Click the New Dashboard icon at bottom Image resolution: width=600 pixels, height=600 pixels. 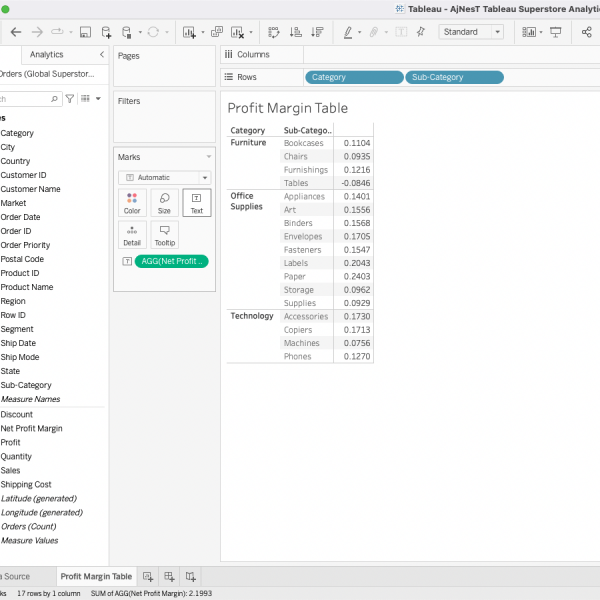click(169, 576)
